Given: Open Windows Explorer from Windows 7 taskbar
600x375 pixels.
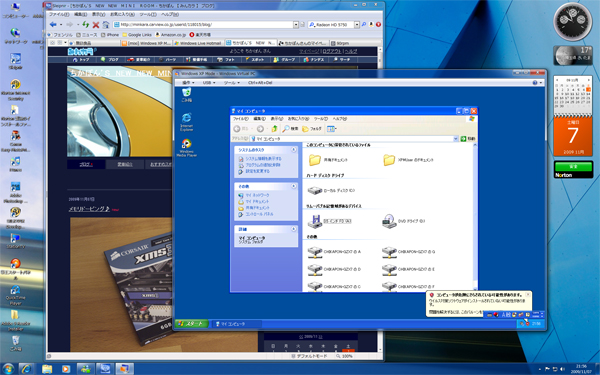Looking at the screenshot, I should (47, 368).
